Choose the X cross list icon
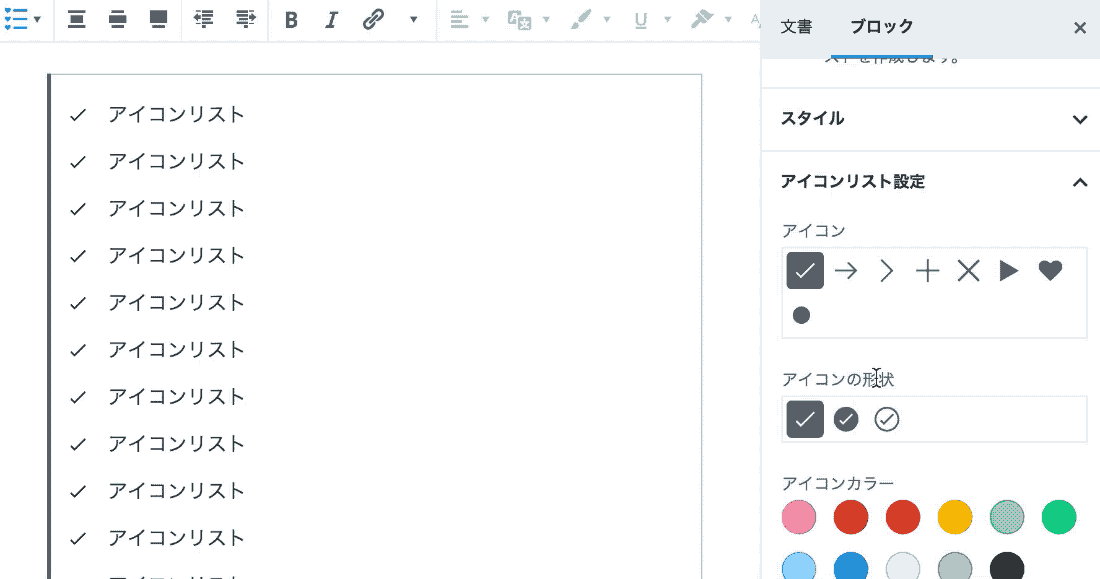The width and height of the screenshot is (1100, 579). [x=968, y=270]
